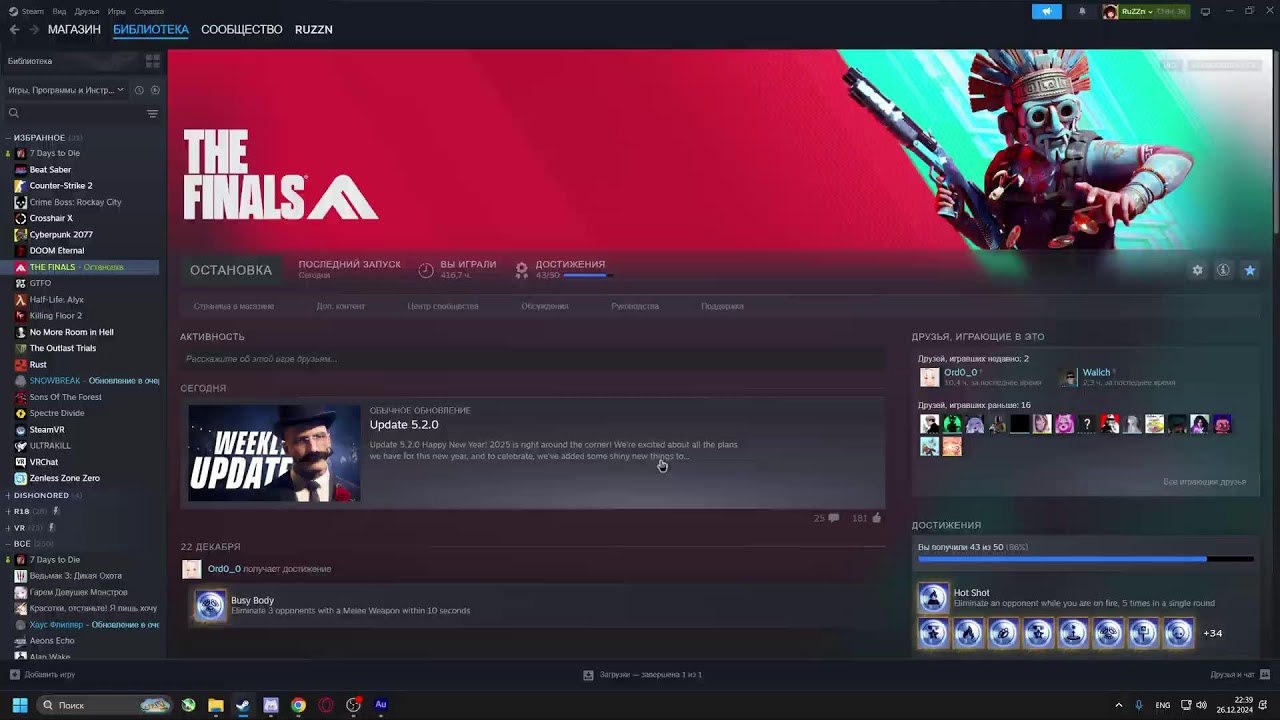
Task: Click the Add Game plus icon
Action: (x=14, y=675)
